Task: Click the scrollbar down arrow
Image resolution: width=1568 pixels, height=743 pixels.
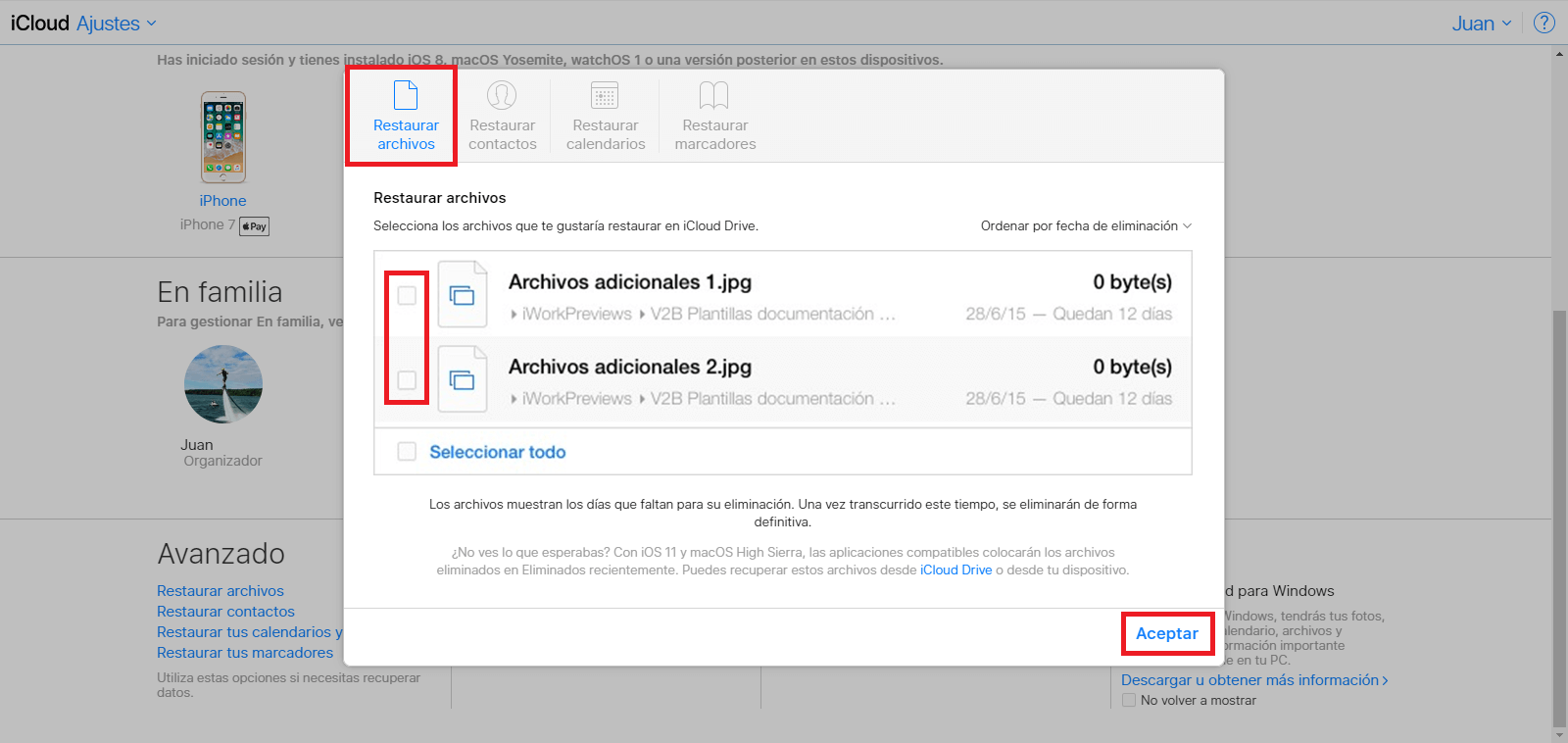Action: click(1559, 735)
